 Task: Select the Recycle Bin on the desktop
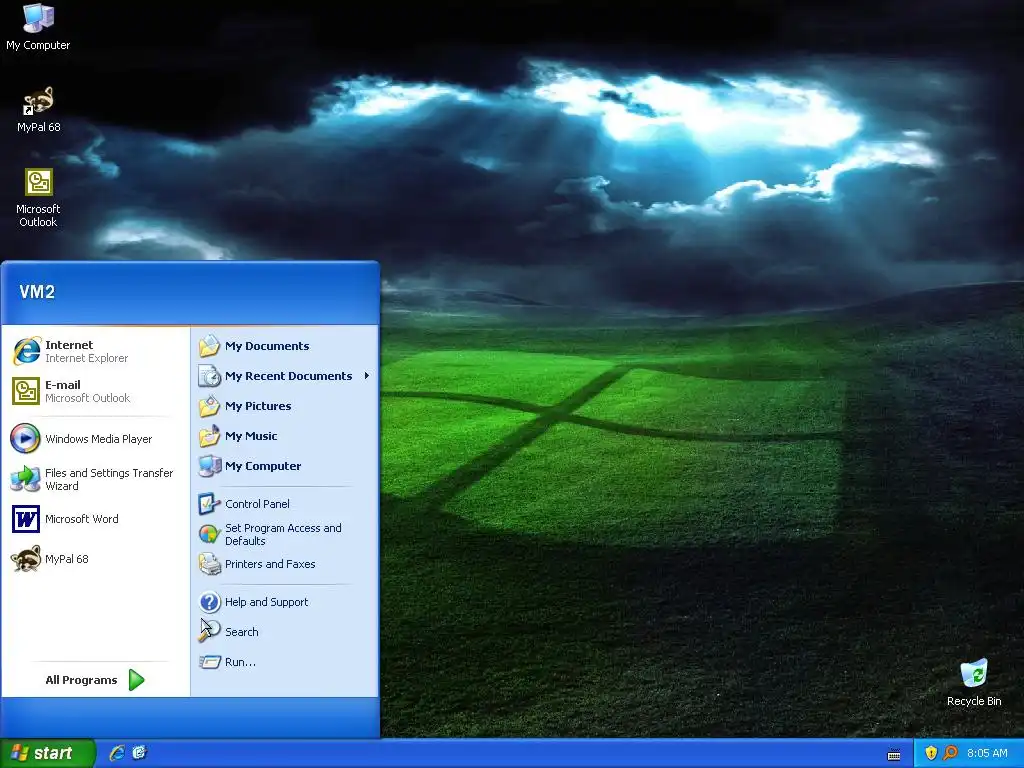coord(974,683)
